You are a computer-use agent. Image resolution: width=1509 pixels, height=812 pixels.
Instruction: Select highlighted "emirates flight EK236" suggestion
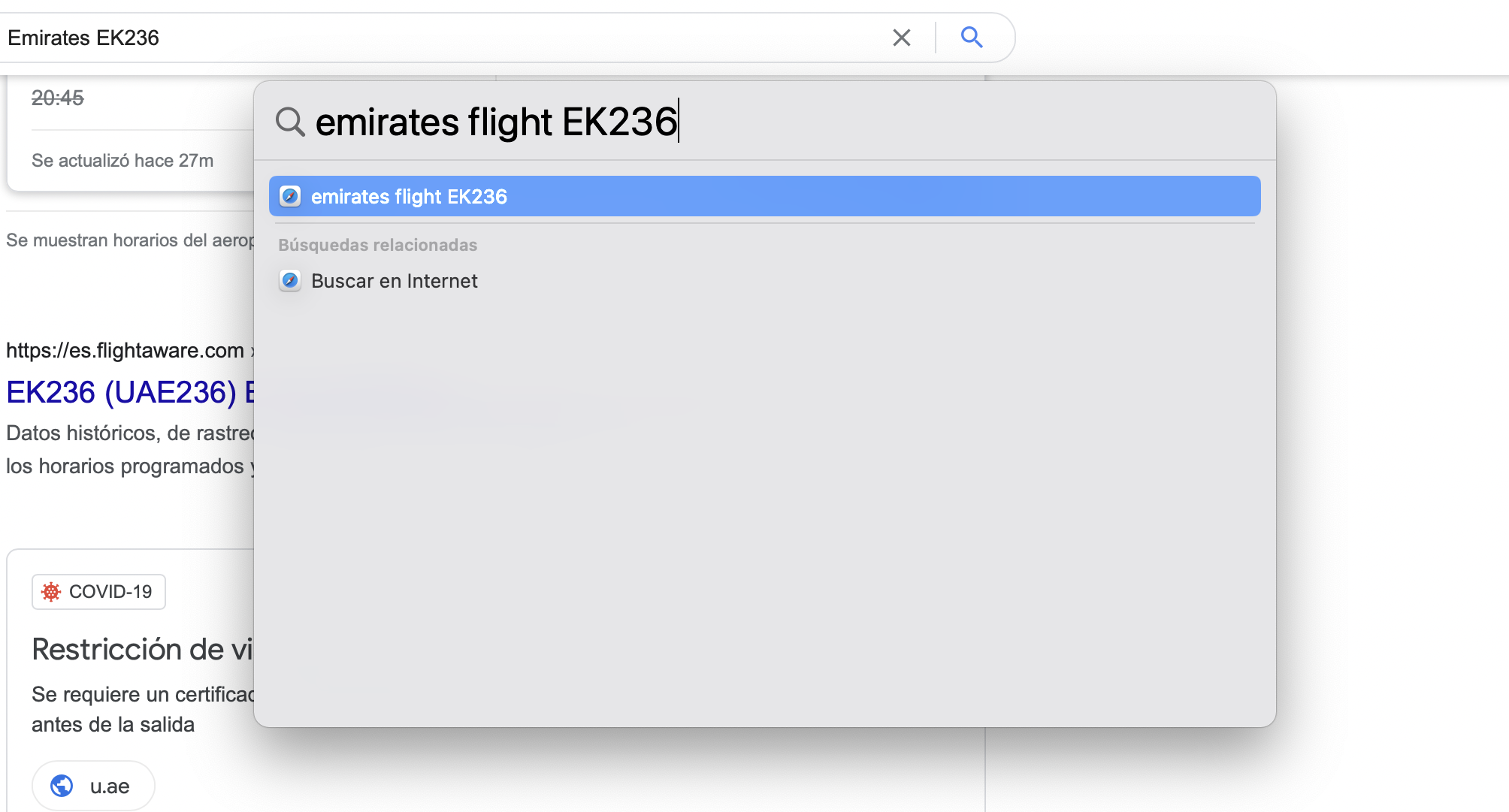764,197
